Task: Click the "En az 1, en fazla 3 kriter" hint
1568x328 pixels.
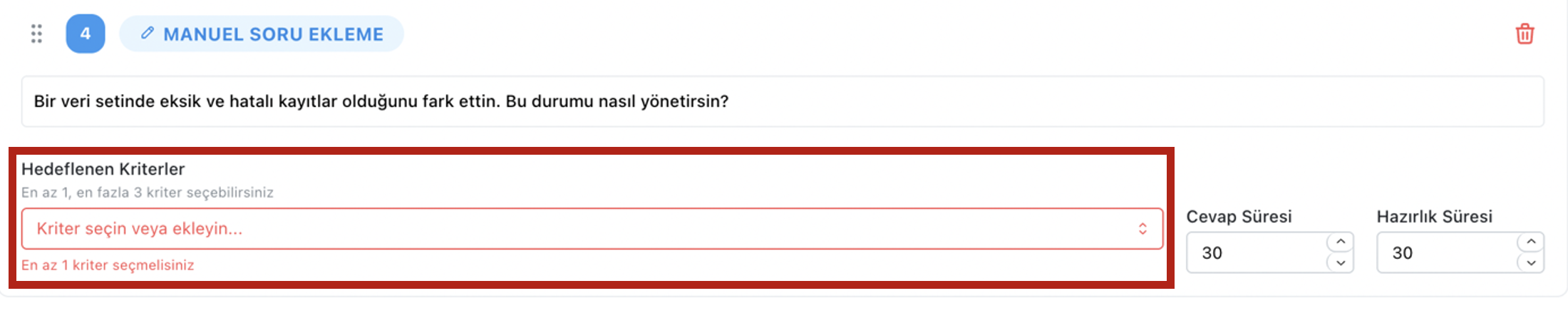Action: coord(147,193)
